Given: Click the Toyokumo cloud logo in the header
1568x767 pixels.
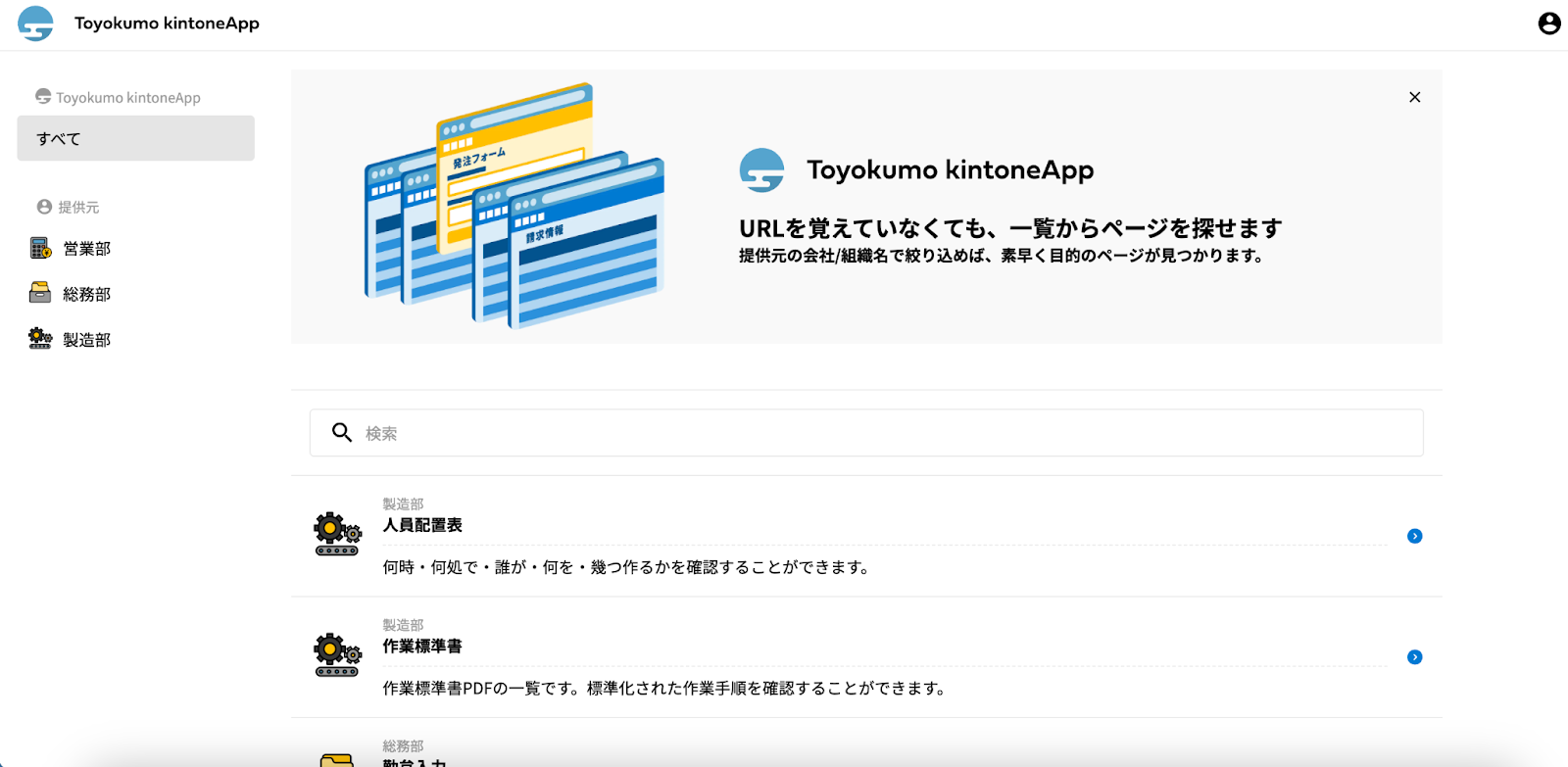Looking at the screenshot, I should click(x=36, y=24).
